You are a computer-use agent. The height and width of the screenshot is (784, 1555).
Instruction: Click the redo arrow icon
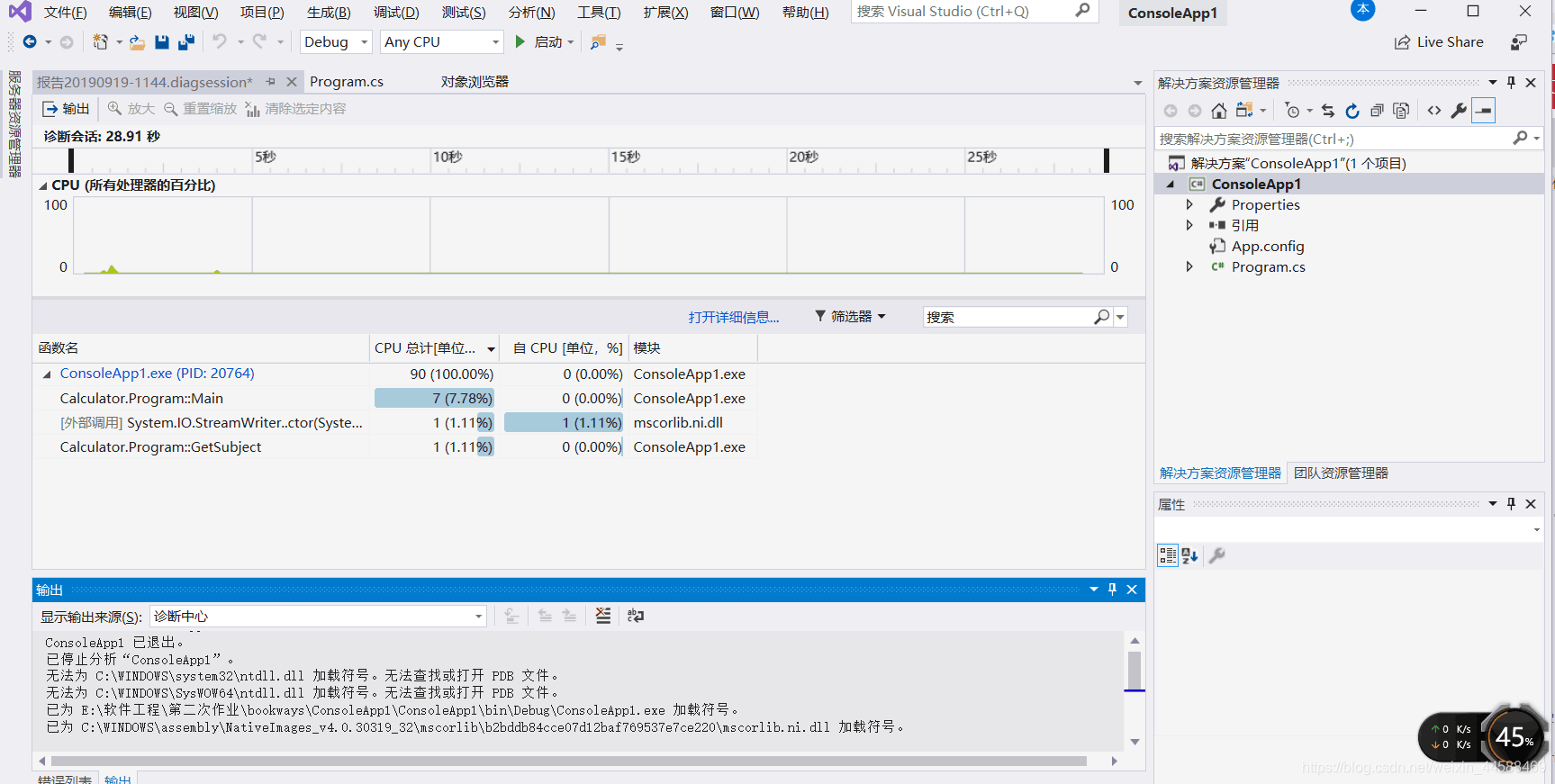(259, 41)
